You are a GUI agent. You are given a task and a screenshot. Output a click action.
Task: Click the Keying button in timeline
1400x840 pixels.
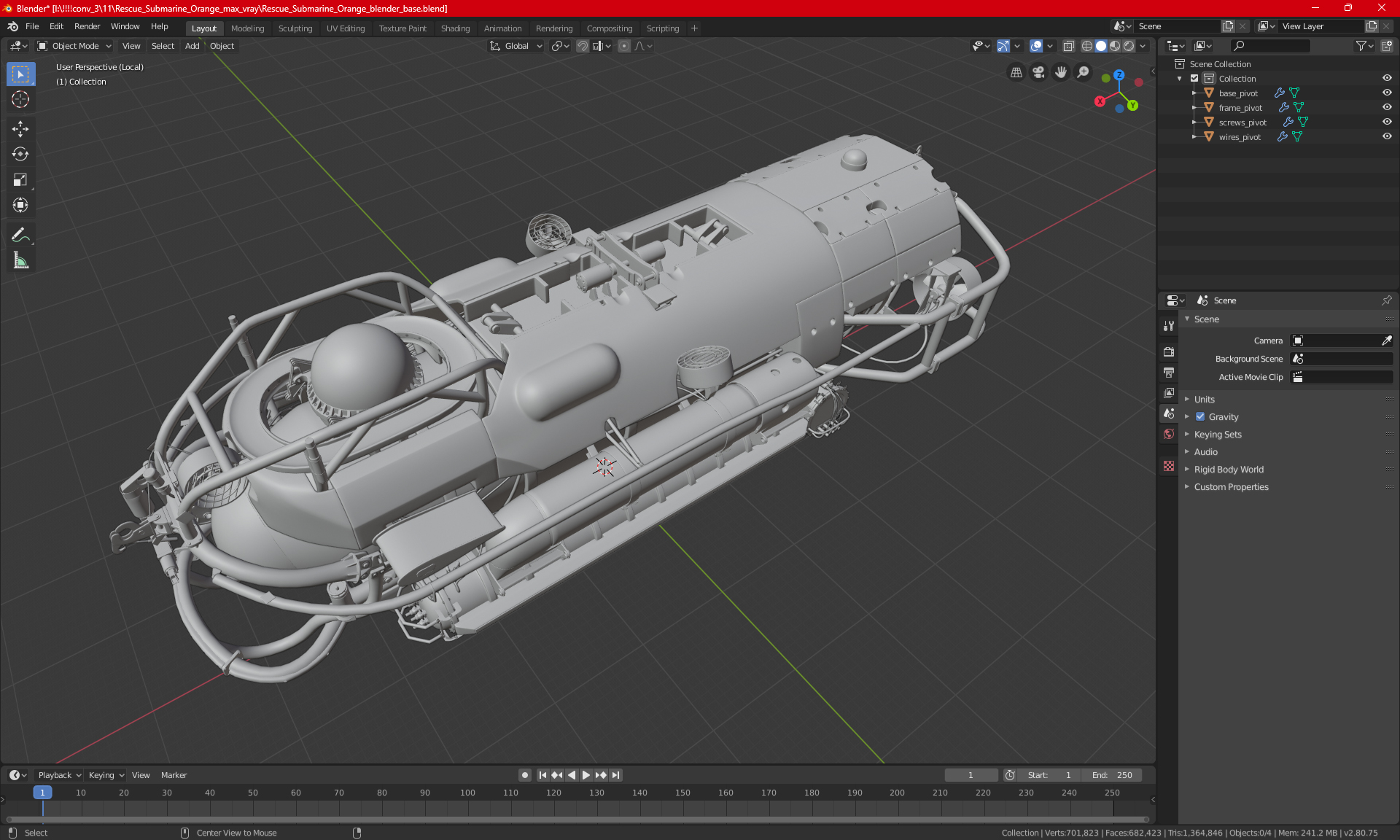[x=106, y=775]
